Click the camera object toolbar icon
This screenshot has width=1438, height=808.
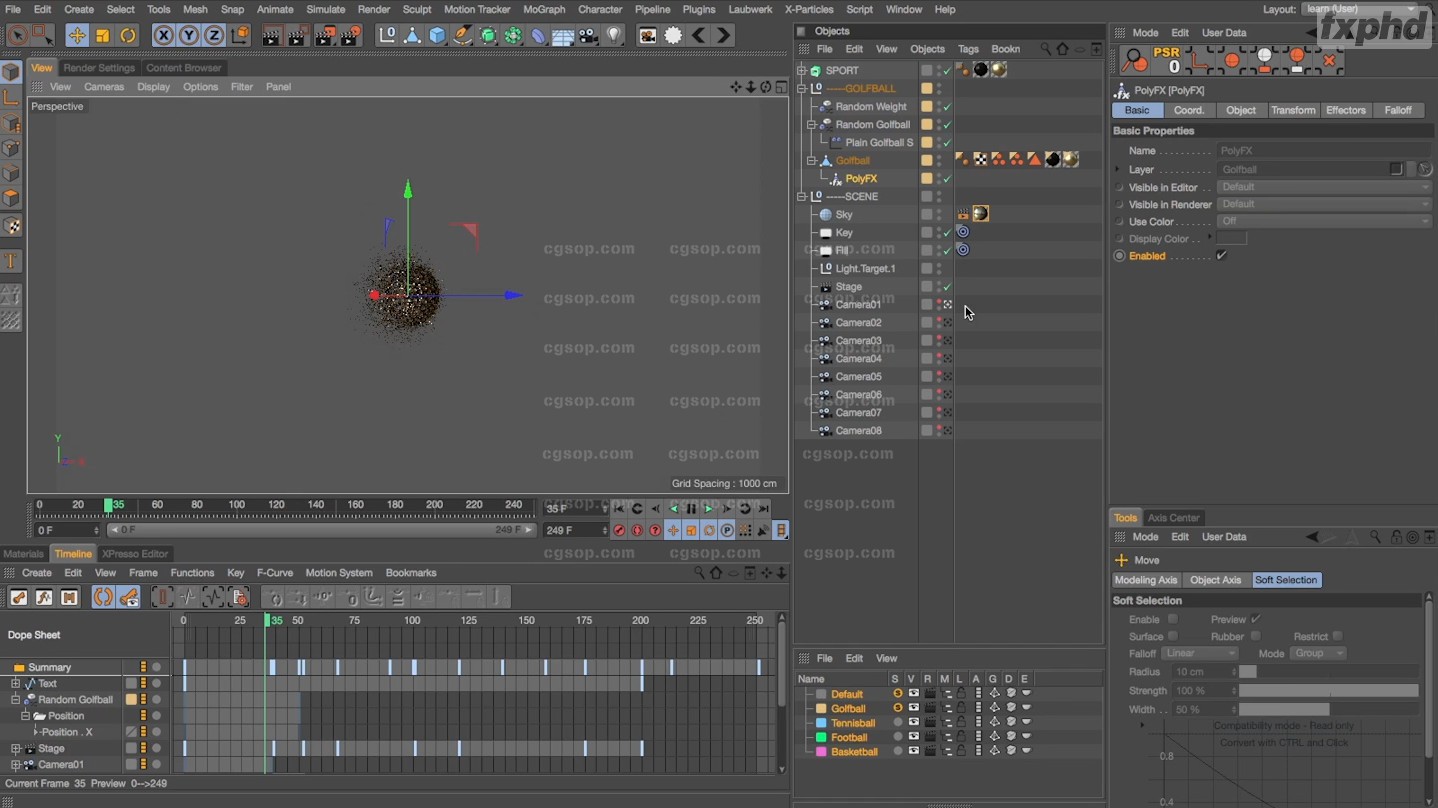click(x=588, y=36)
